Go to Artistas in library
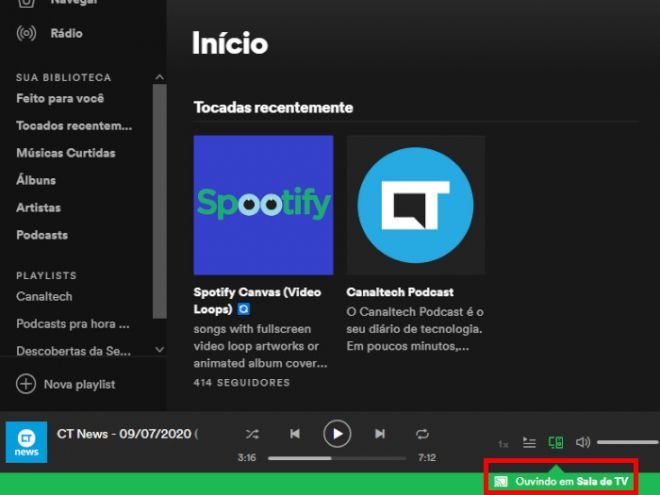 point(38,208)
